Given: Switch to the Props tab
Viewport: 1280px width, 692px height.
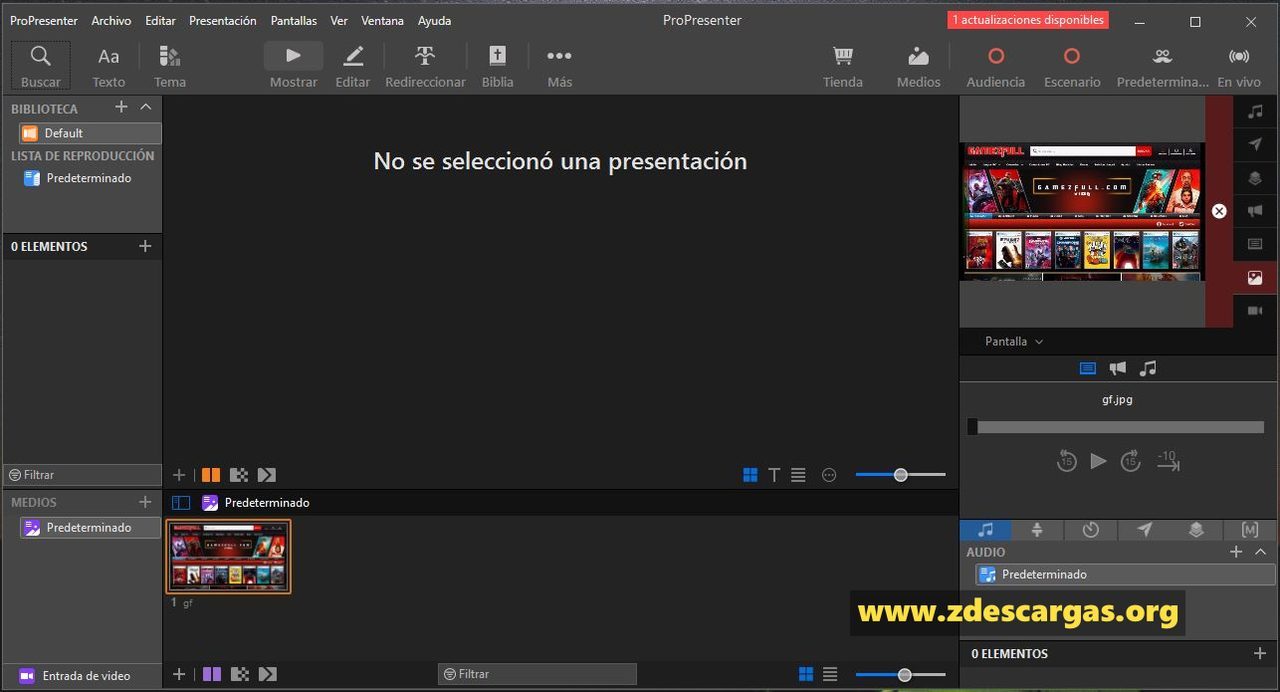Looking at the screenshot, I should click(x=1196, y=530).
